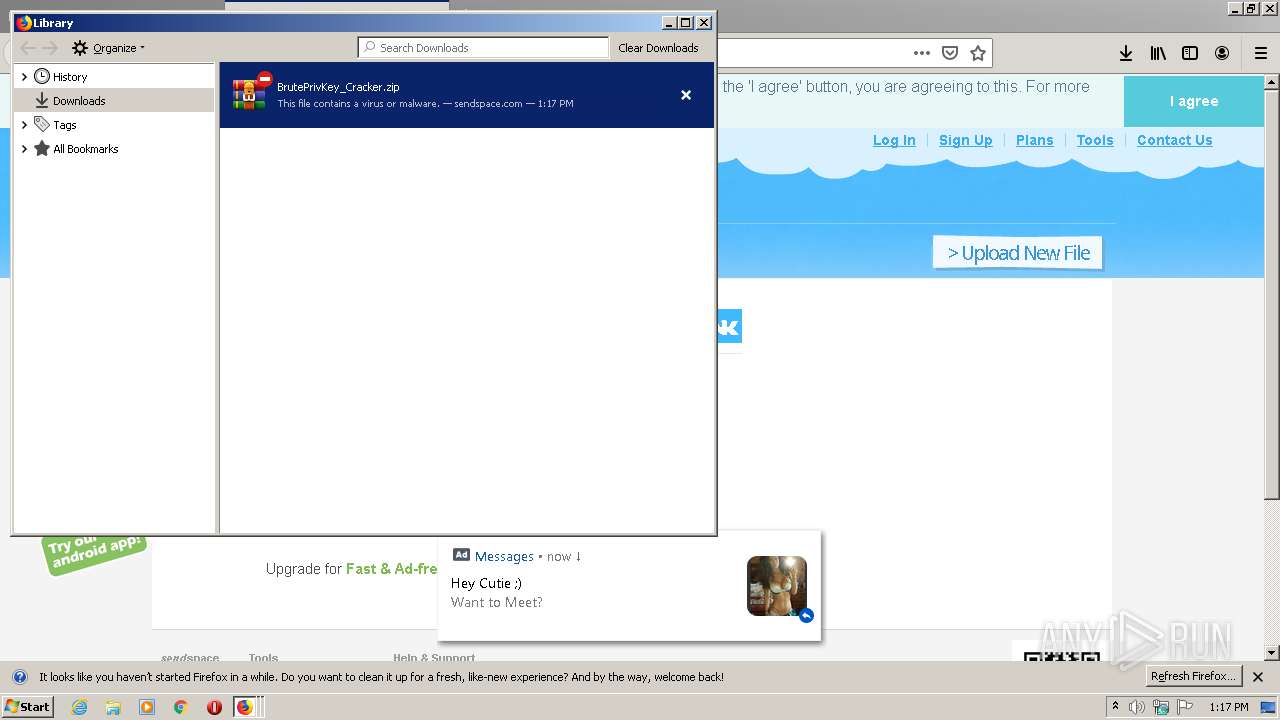The image size is (1280, 720).
Task: Remove the BrutePrivKey_Cracker.zip download entry
Action: 686,95
